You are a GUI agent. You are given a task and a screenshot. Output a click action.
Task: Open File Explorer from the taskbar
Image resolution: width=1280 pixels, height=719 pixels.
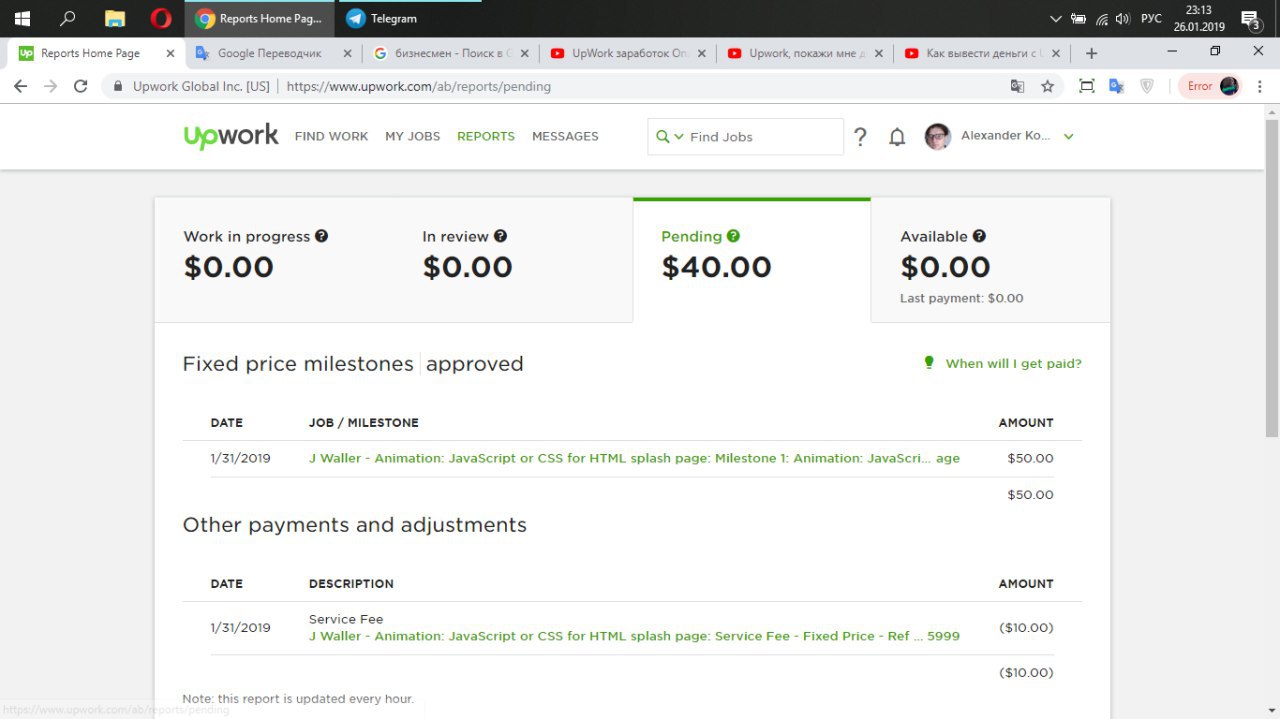click(x=115, y=18)
